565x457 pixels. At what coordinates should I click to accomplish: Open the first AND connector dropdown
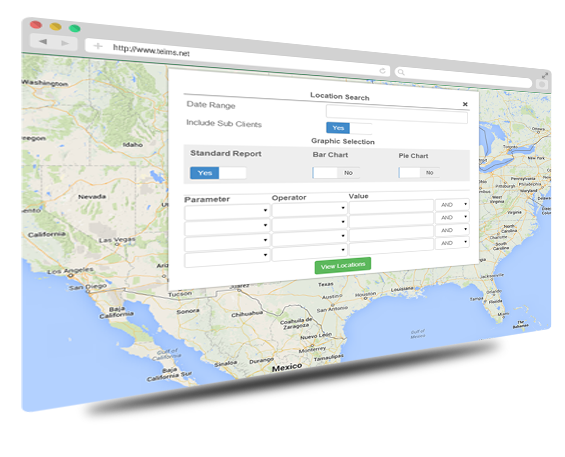(452, 204)
